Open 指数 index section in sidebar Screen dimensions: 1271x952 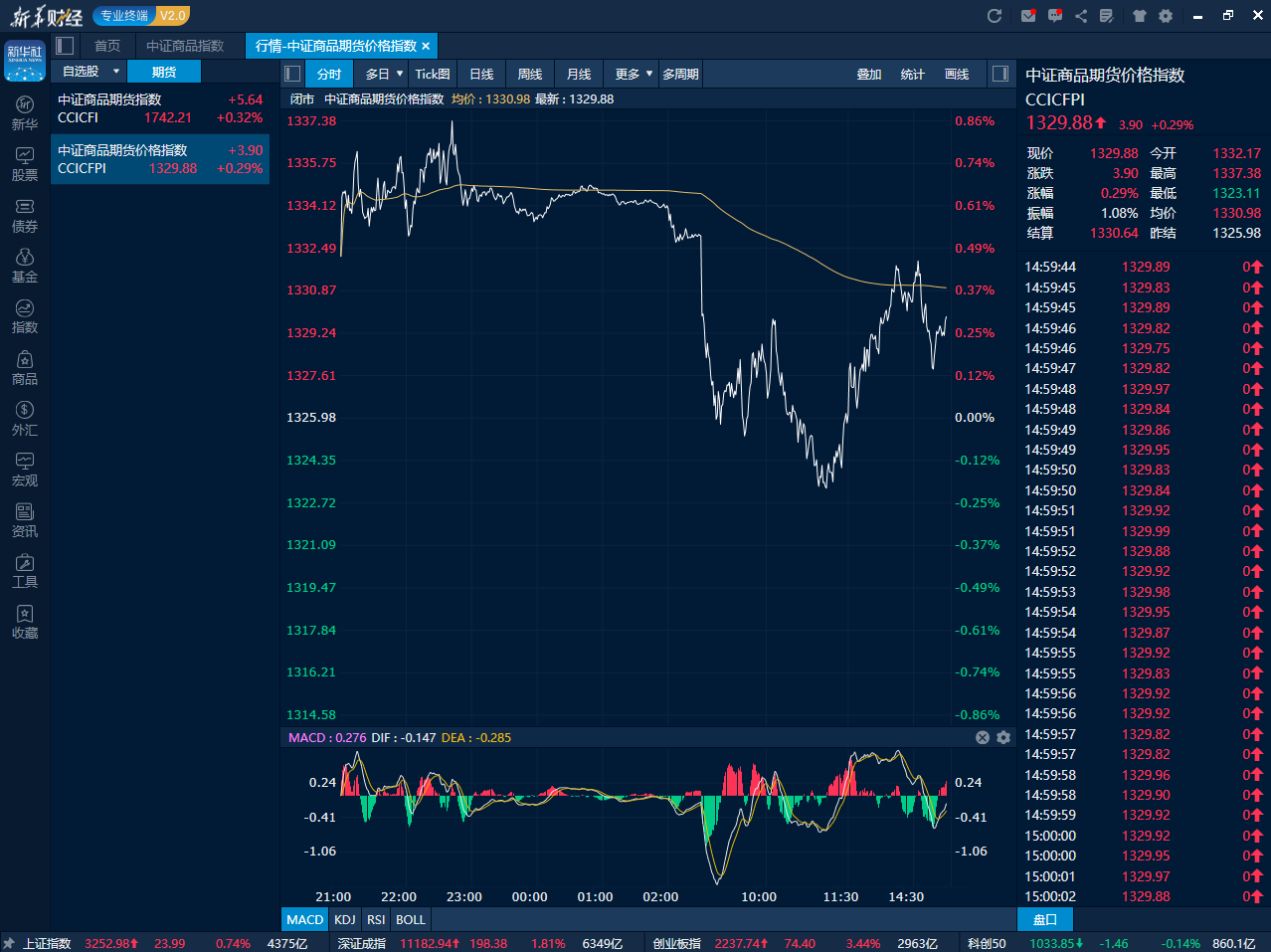(x=25, y=316)
